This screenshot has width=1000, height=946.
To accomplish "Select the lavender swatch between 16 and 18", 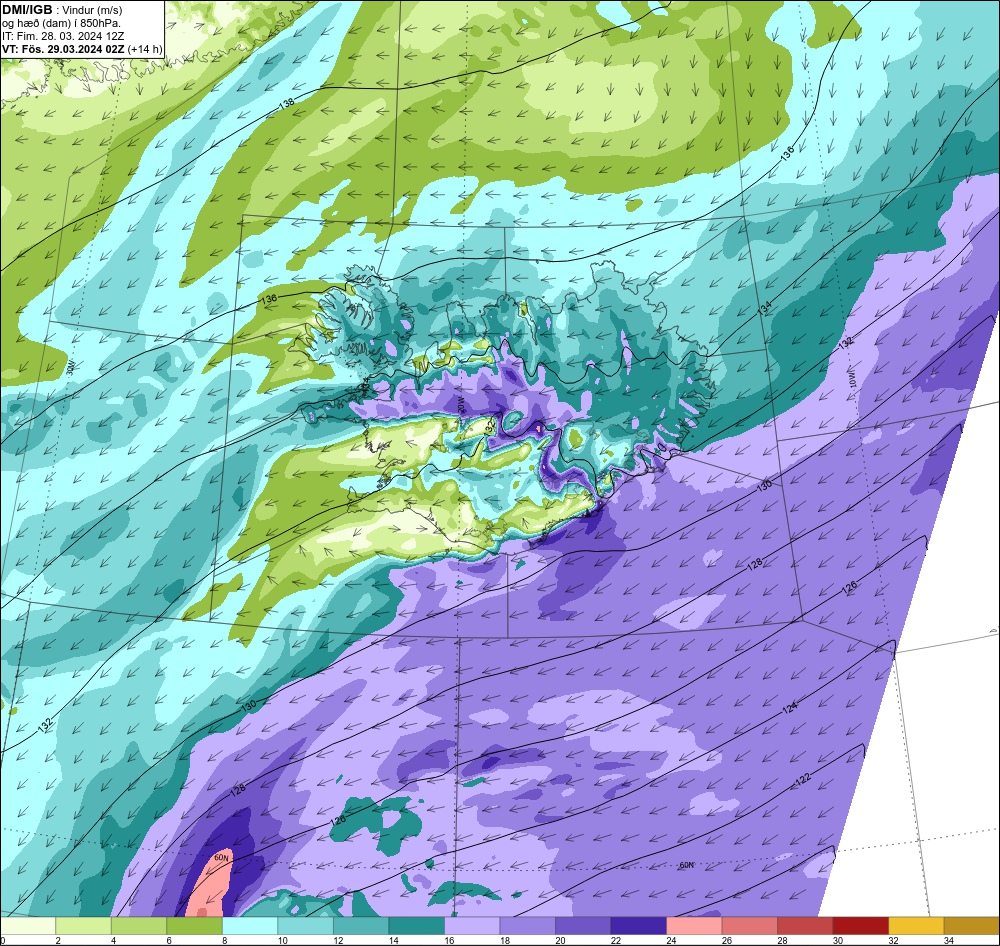I will [x=472, y=925].
